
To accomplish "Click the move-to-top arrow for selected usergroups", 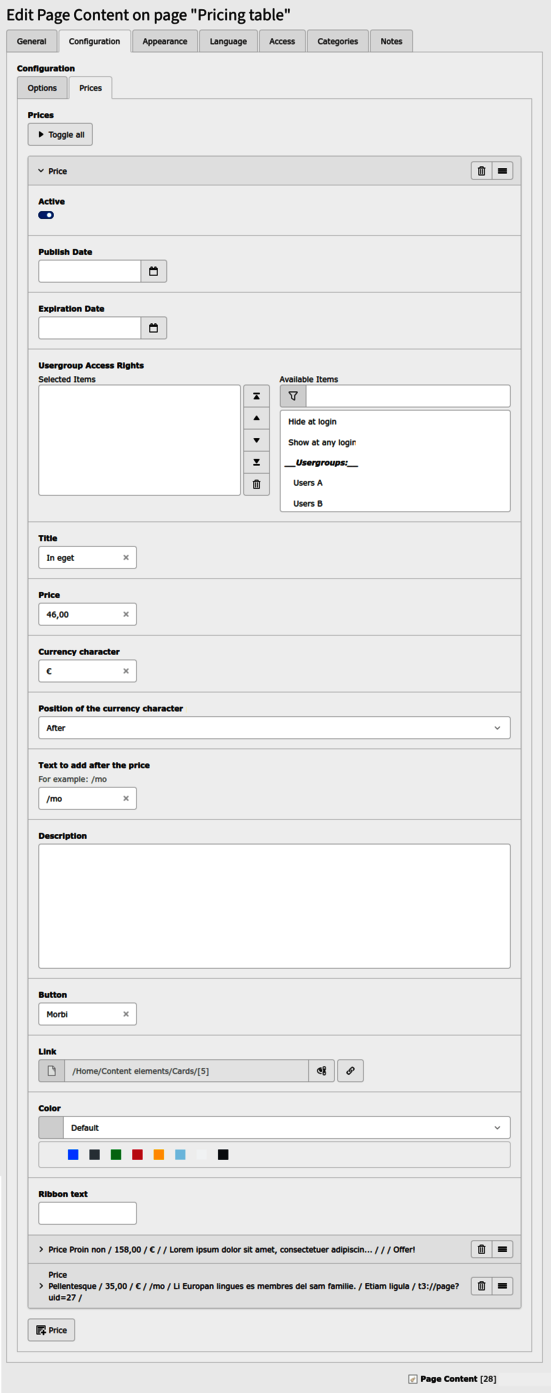I will pos(257,396).
